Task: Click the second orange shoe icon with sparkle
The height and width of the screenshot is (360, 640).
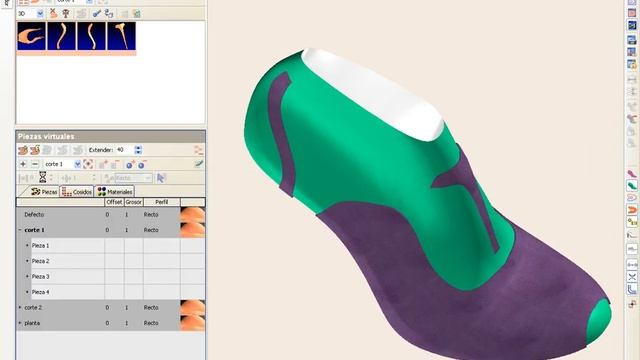Action: point(35,150)
